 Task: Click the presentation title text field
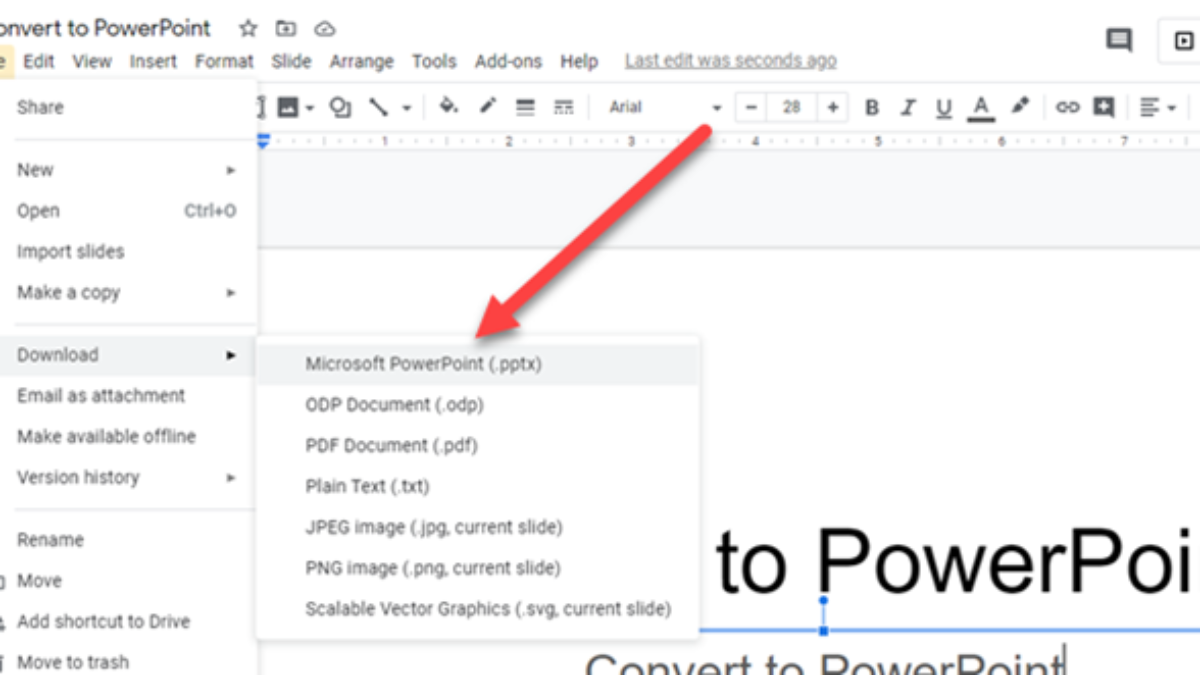[x=106, y=28]
